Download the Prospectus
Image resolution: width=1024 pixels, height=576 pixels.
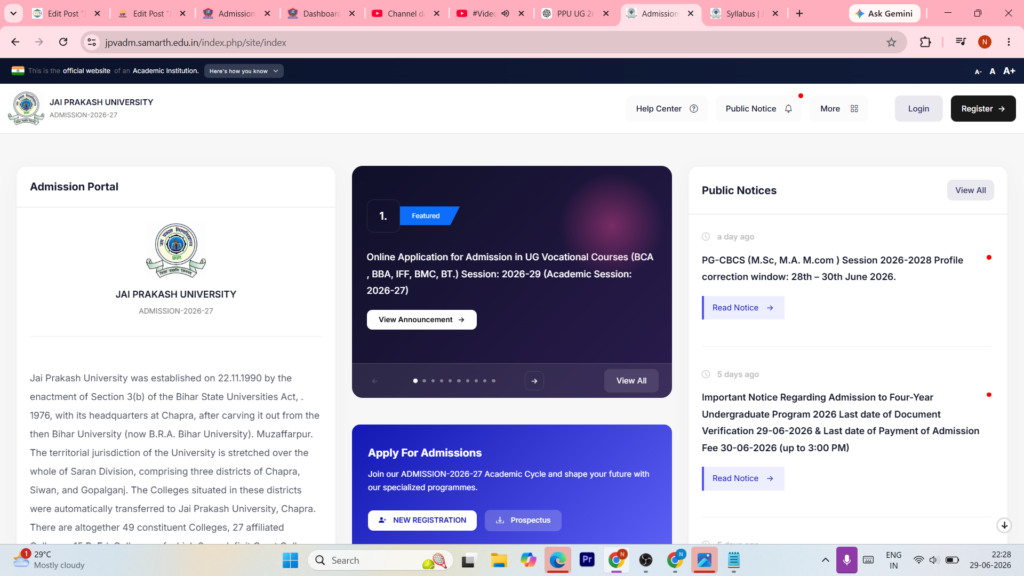click(x=523, y=520)
